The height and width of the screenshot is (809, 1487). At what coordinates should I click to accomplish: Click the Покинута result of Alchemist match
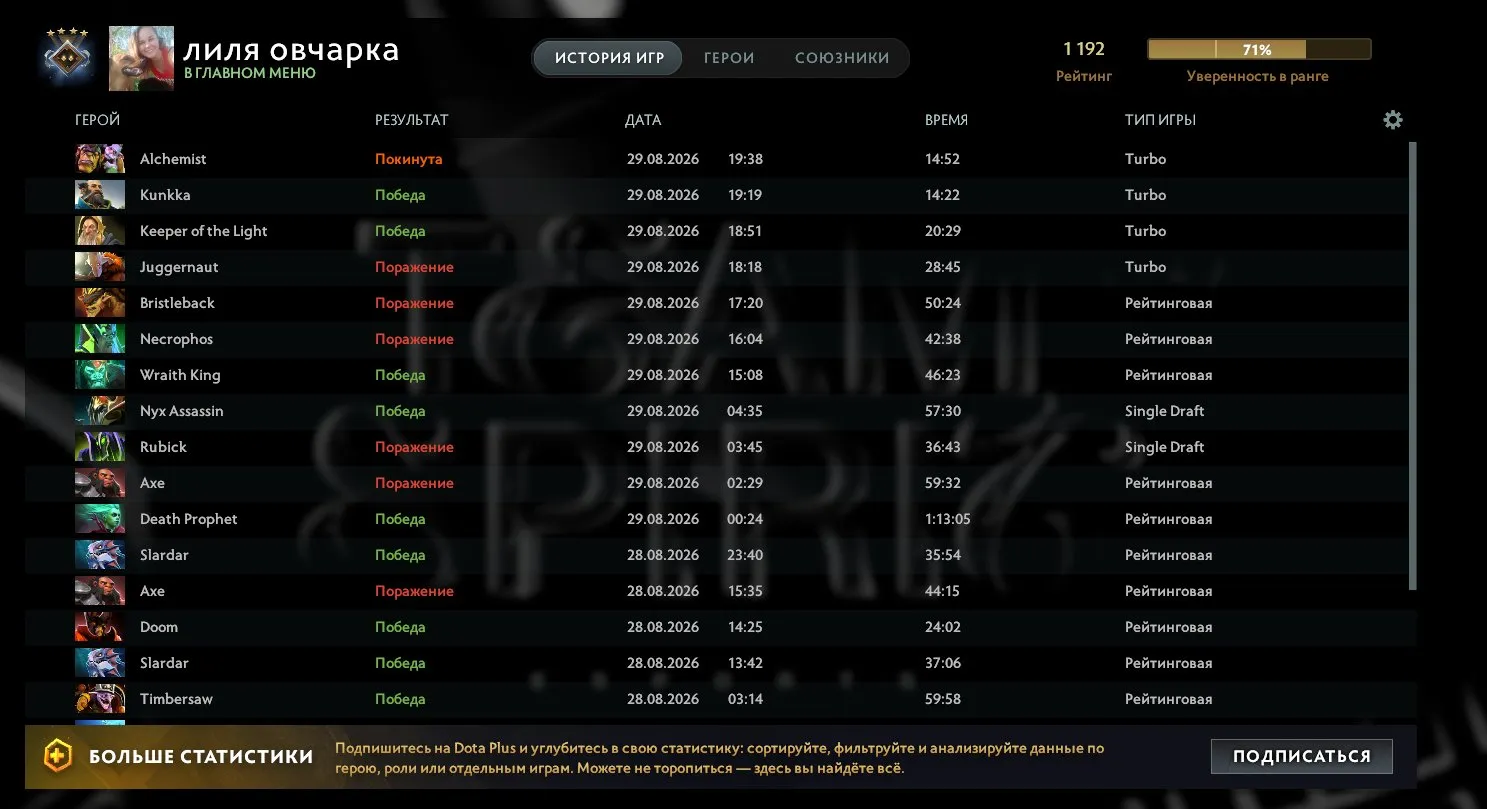tap(408, 159)
